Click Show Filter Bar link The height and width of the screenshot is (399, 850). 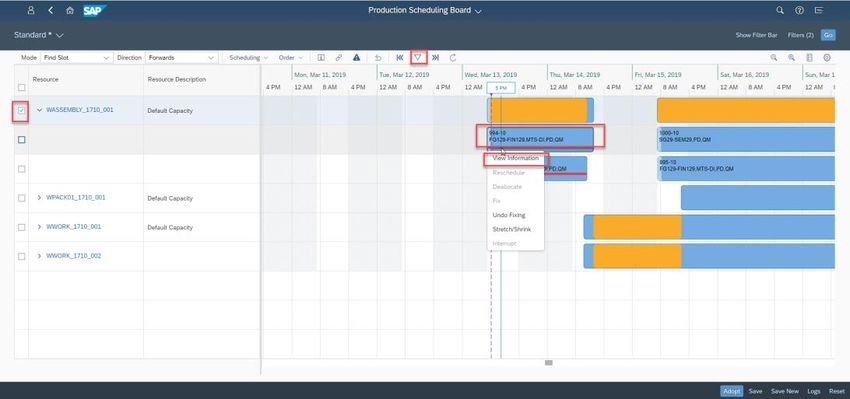click(x=756, y=35)
